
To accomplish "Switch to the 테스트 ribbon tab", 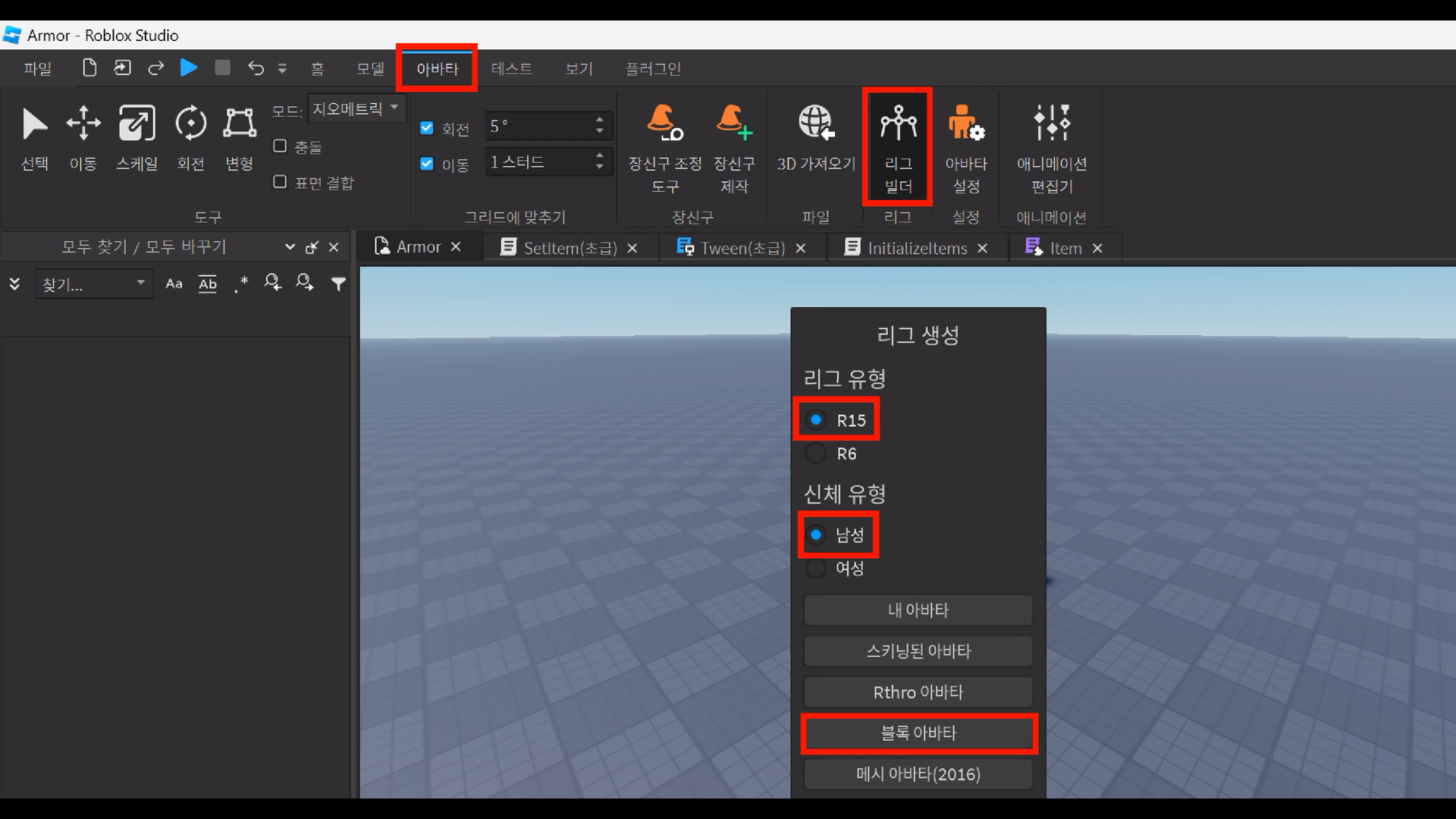I will click(512, 69).
